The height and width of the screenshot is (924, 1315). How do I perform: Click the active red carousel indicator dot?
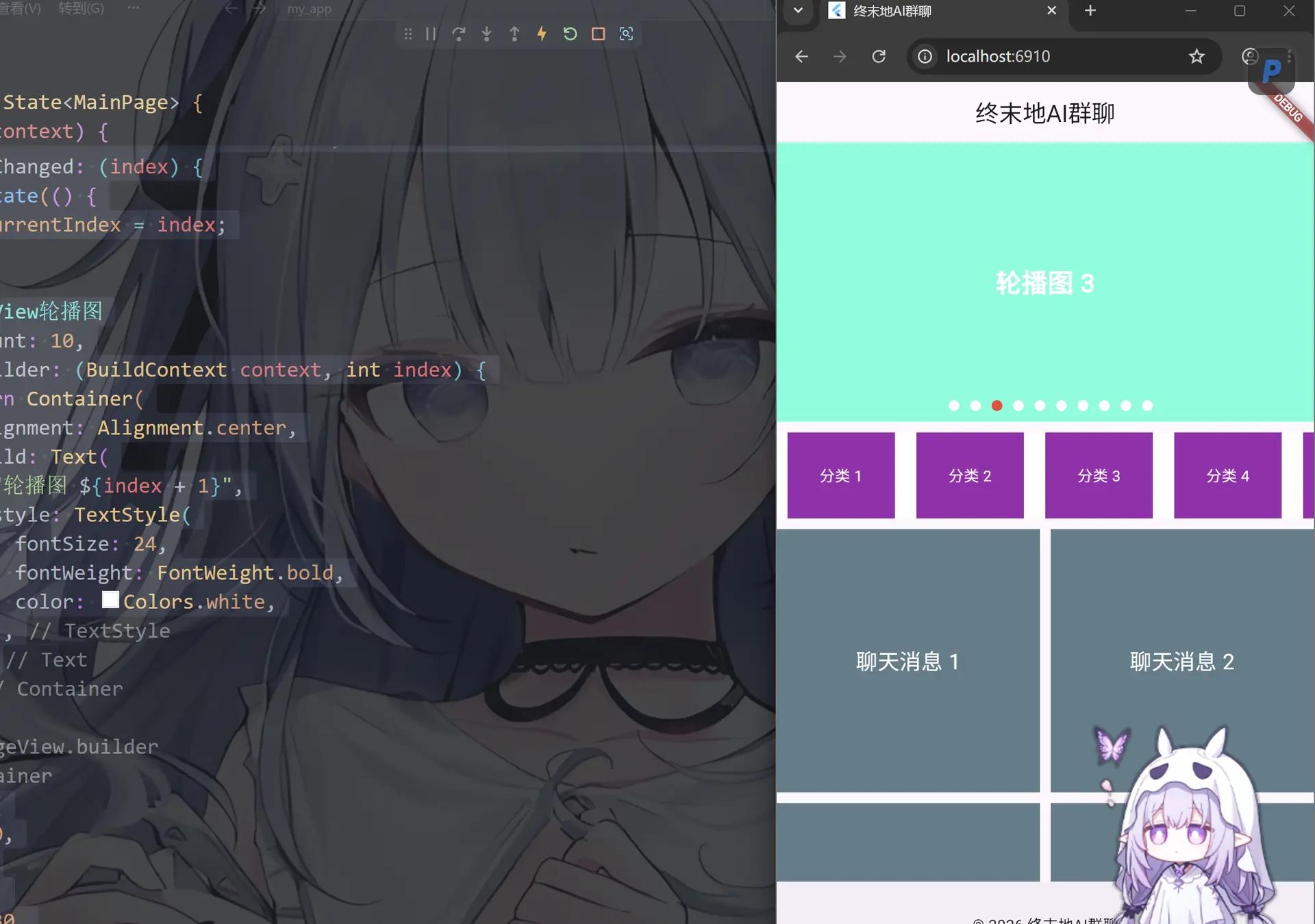point(997,405)
